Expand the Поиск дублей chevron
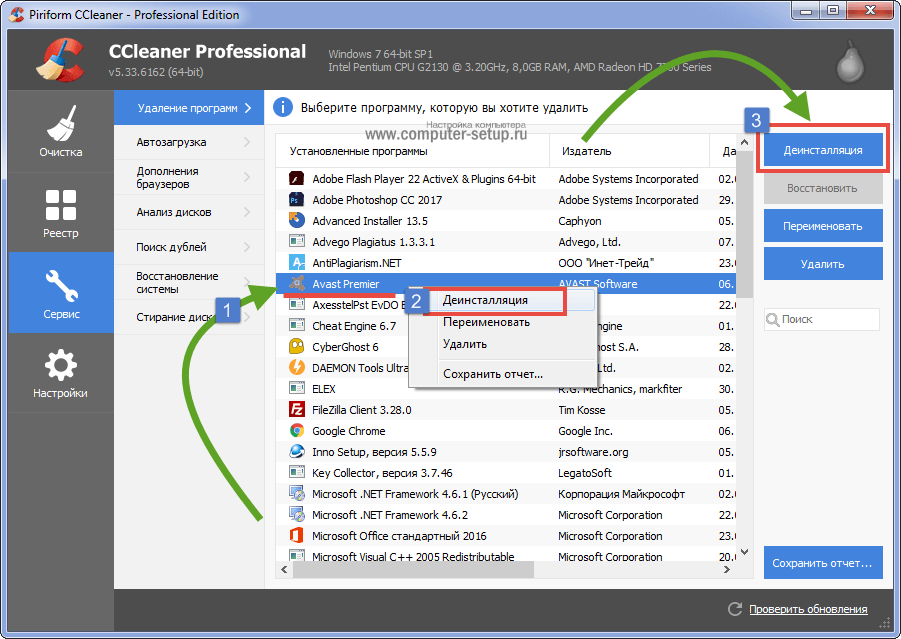Screen dimensions: 901x639 tap(247, 247)
